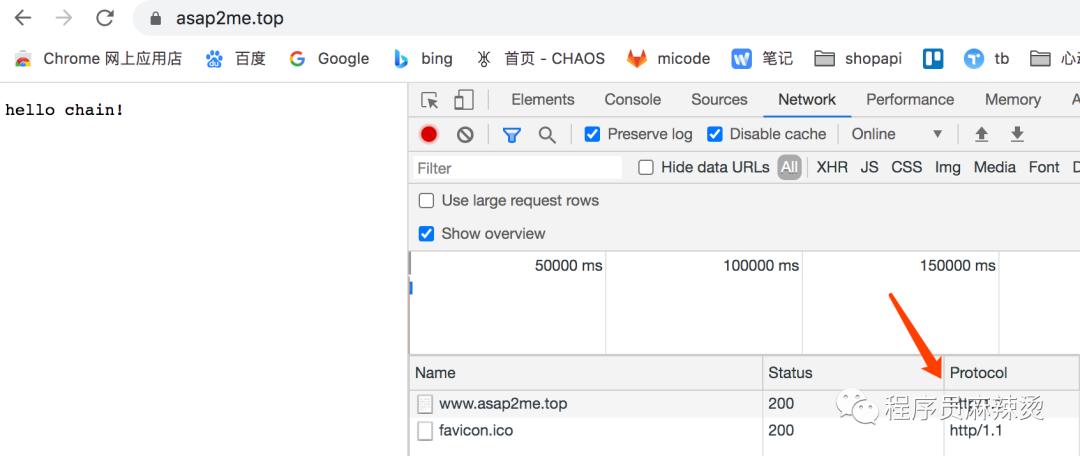This screenshot has width=1080, height=456.
Task: Click the http/1.1 protocol cell
Action: click(976, 431)
